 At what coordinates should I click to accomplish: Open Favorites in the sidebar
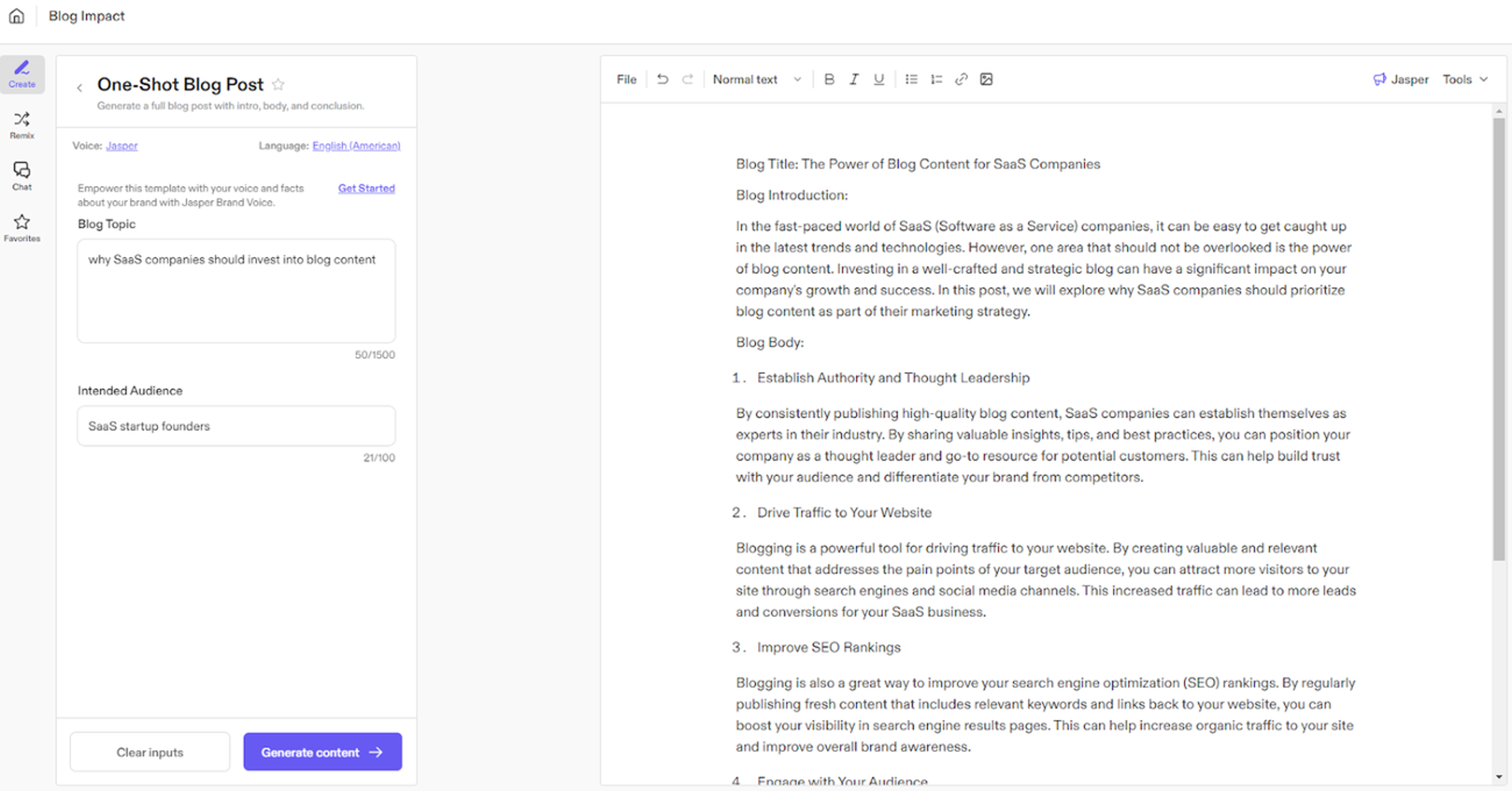pos(22,228)
